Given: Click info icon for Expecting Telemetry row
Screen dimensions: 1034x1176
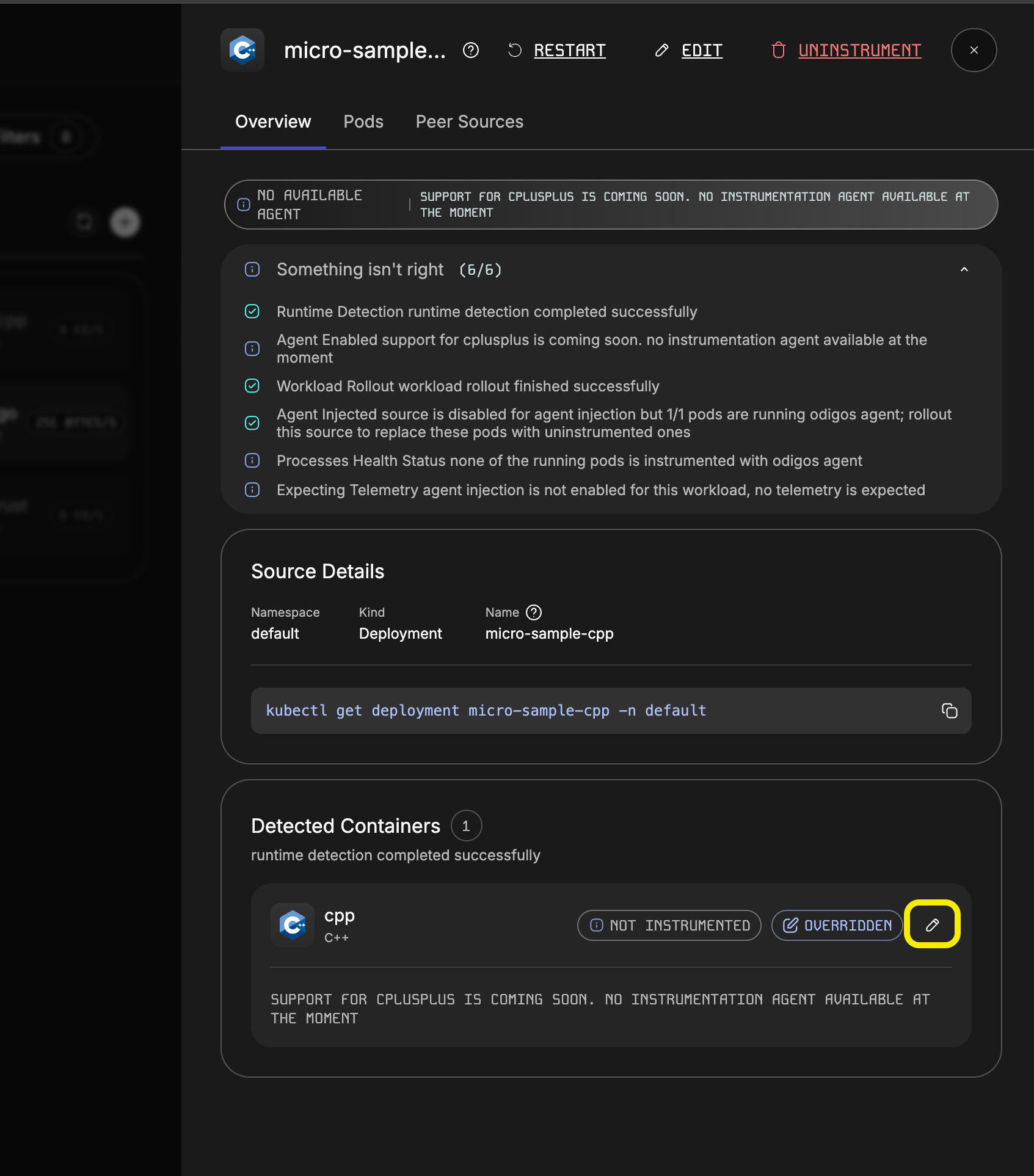Looking at the screenshot, I should point(252,490).
